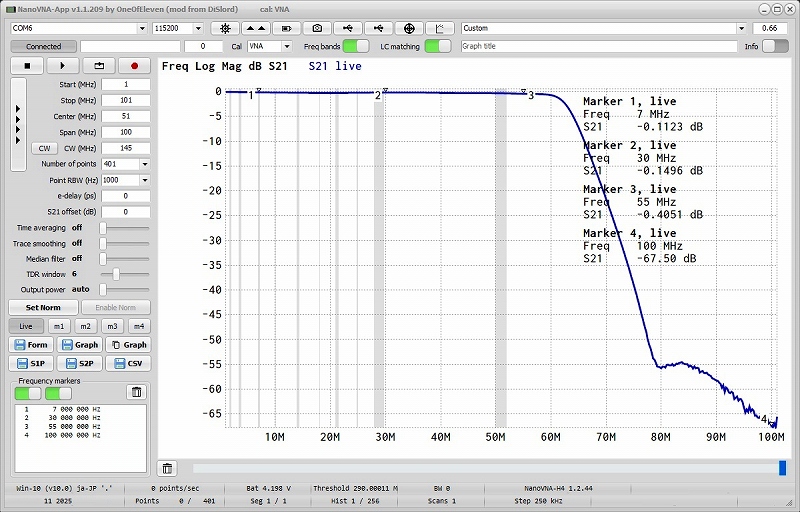Viewport: 800px width, 512px height.
Task: Click the trash icon below the graph
Action: (167, 468)
